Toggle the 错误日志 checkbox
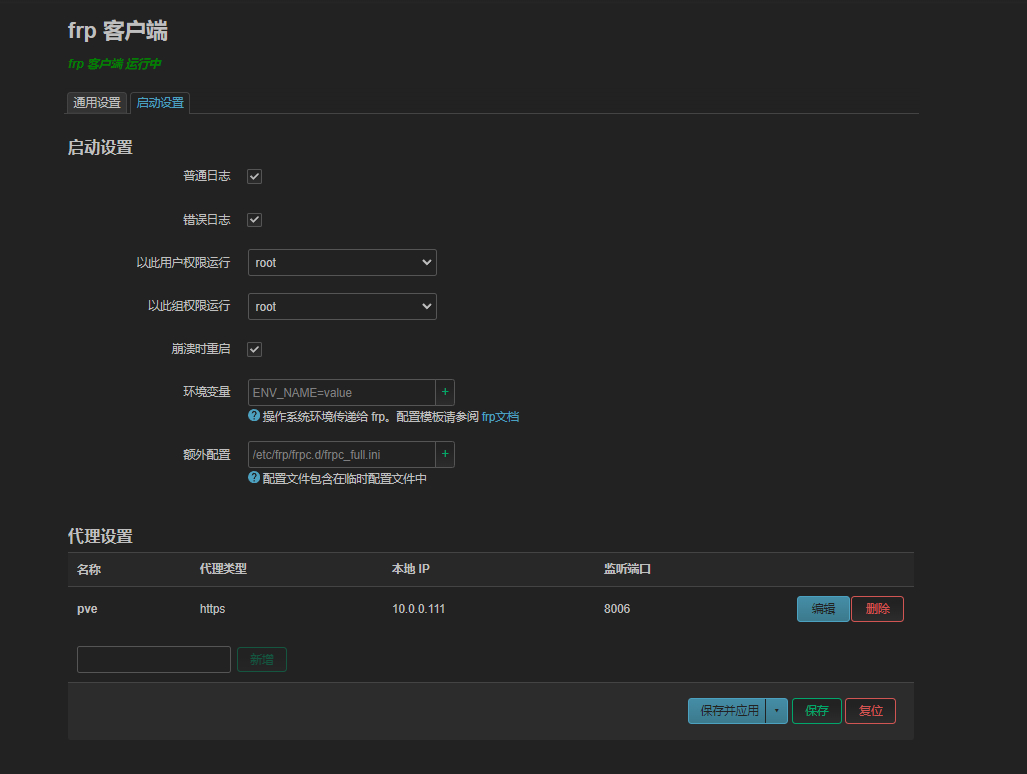 point(254,219)
